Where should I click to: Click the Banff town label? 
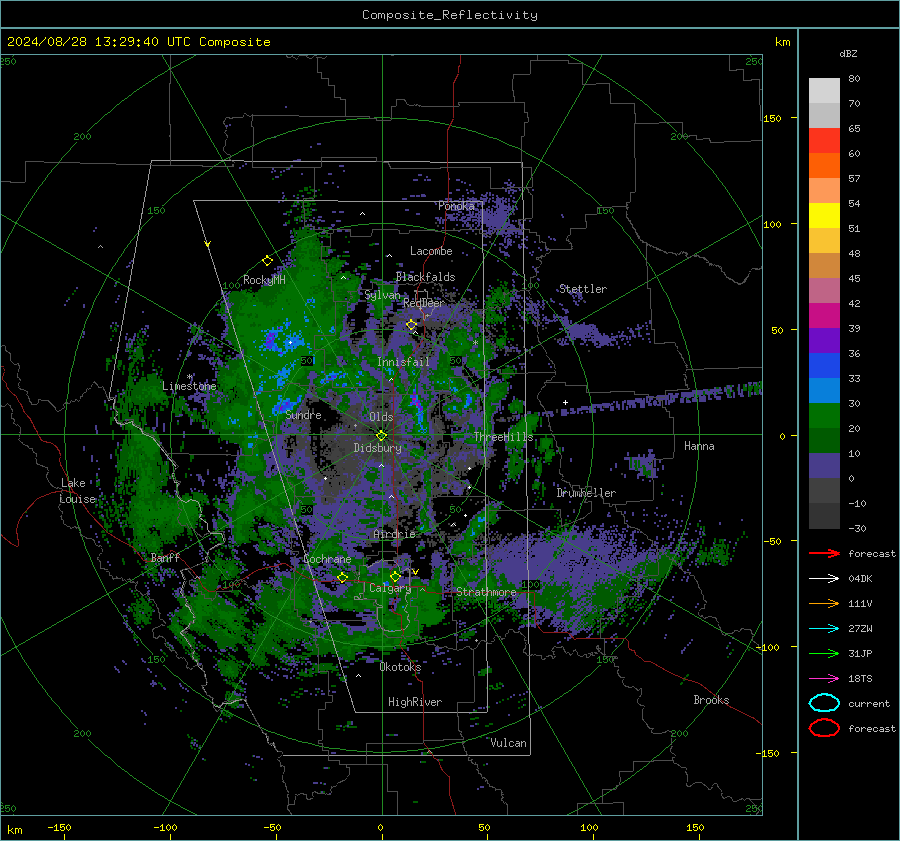point(165,557)
